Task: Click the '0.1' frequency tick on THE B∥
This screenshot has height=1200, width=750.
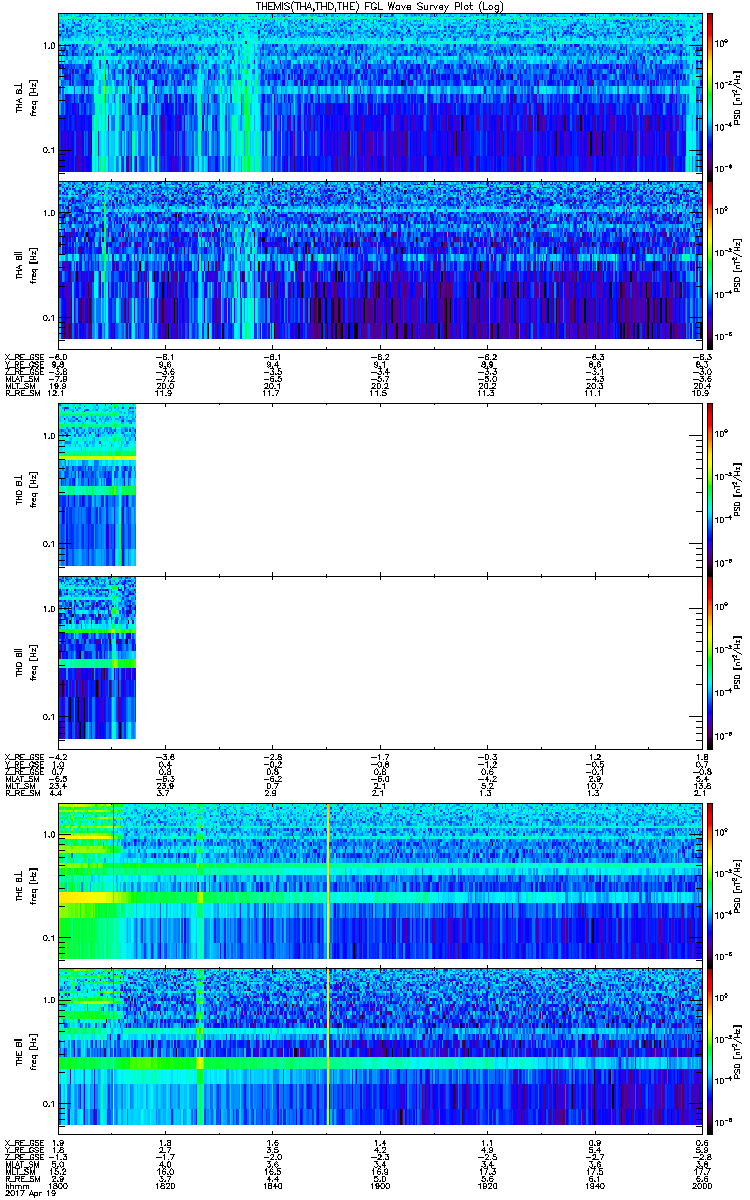Action: coord(48,1104)
